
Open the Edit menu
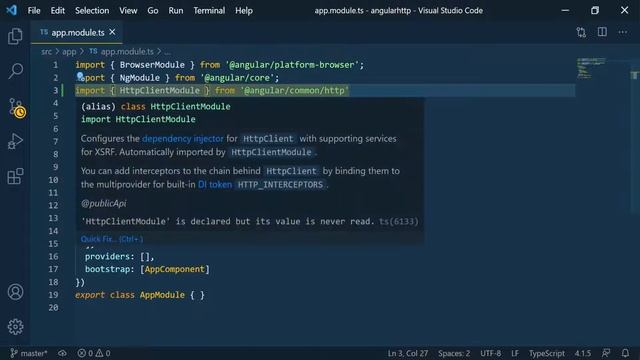click(x=58, y=11)
